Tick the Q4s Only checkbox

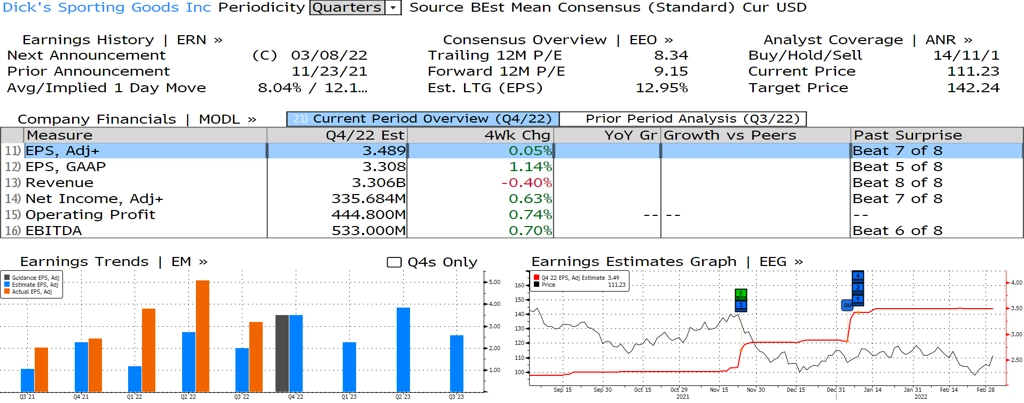click(394, 262)
